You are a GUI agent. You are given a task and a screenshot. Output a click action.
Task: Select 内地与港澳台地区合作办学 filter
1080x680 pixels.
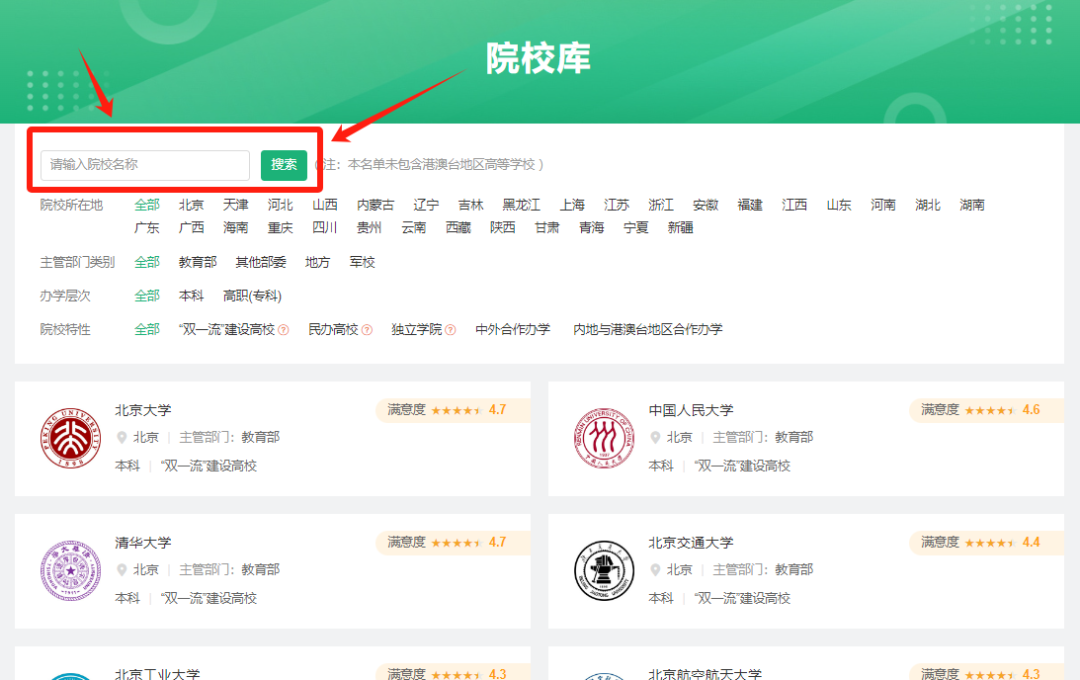[647, 329]
